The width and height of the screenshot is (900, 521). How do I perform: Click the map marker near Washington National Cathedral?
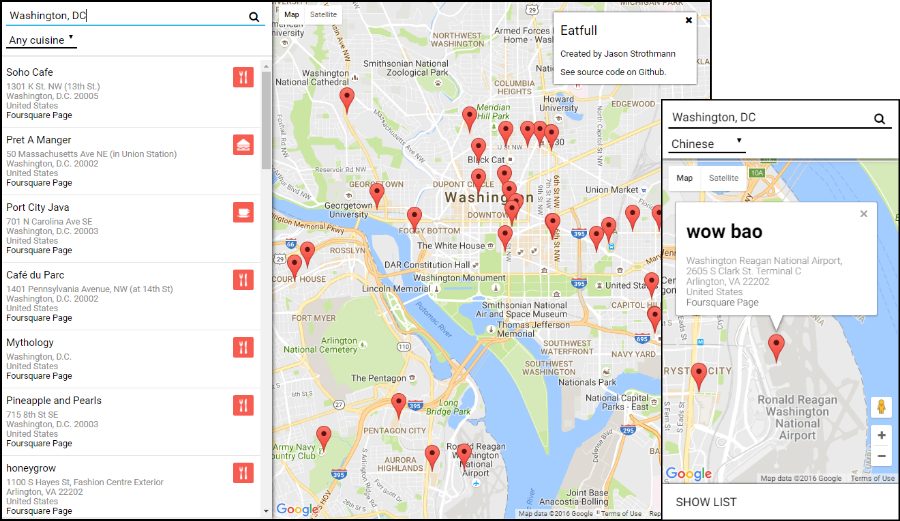coord(347,99)
